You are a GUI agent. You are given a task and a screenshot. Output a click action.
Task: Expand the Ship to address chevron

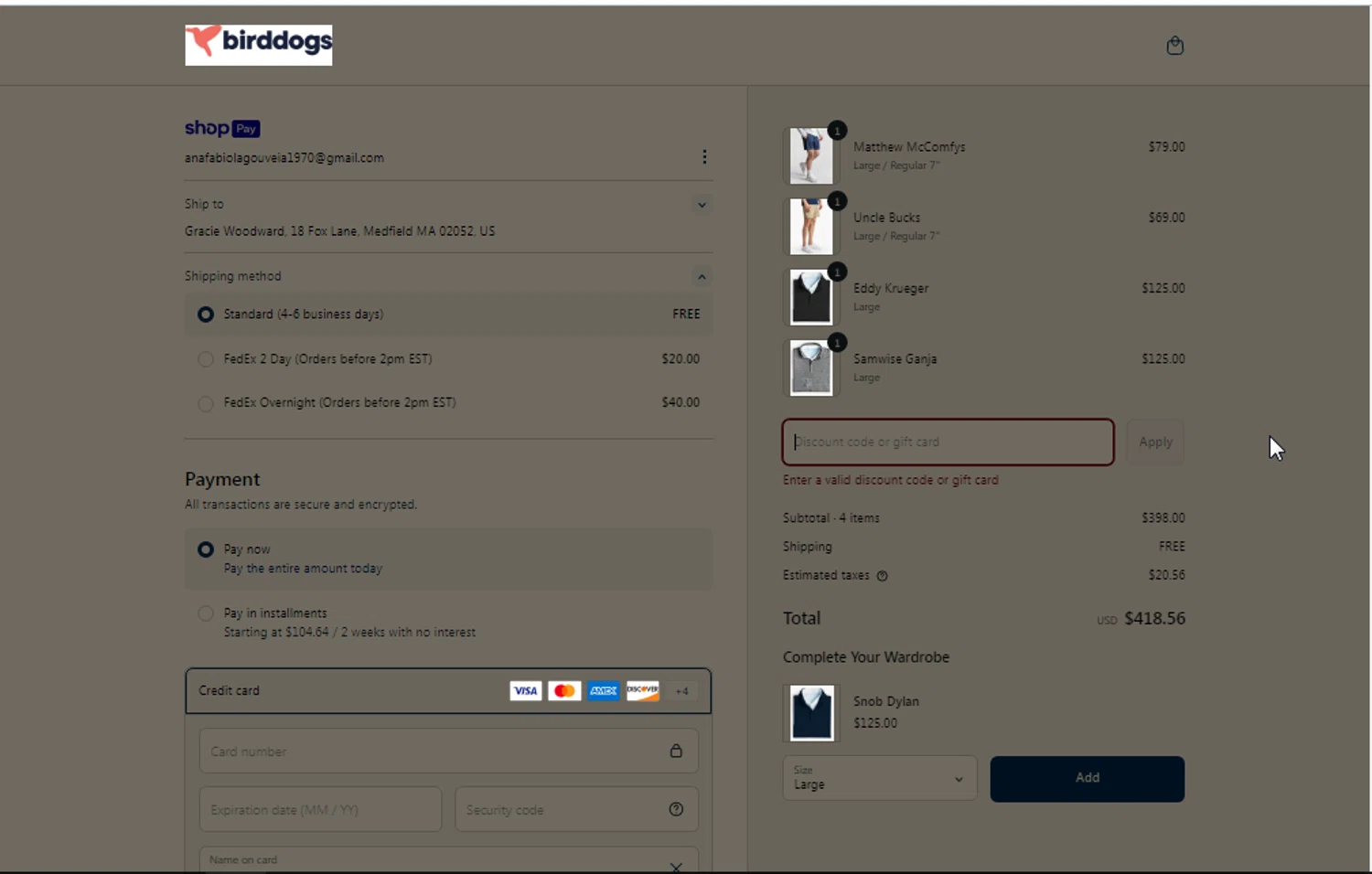702,205
